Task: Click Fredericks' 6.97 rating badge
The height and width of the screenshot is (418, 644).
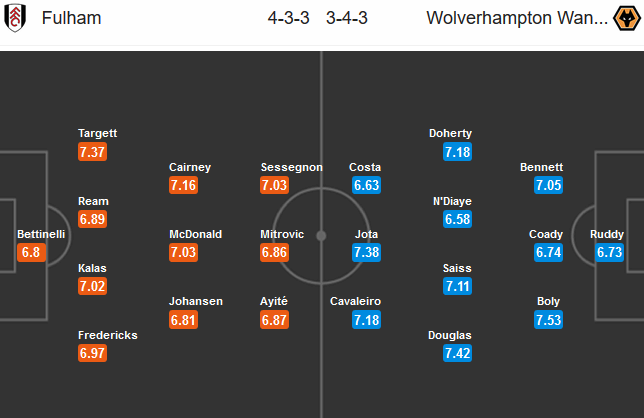Action: coord(92,354)
